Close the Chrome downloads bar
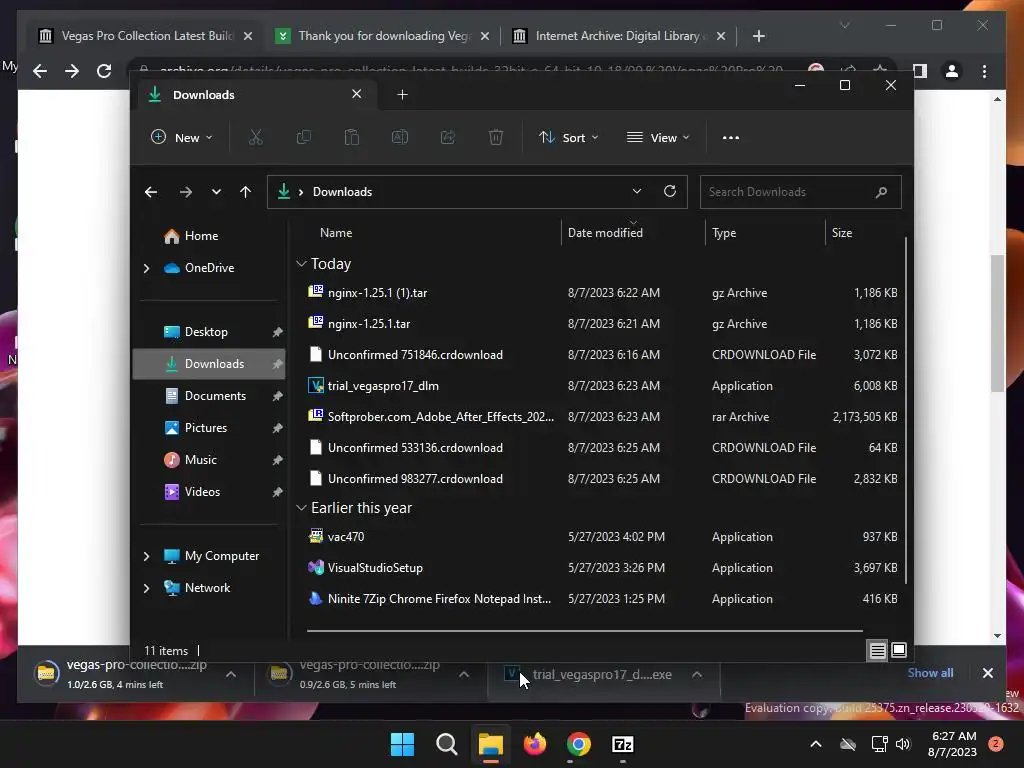This screenshot has height=768, width=1024. click(x=987, y=673)
